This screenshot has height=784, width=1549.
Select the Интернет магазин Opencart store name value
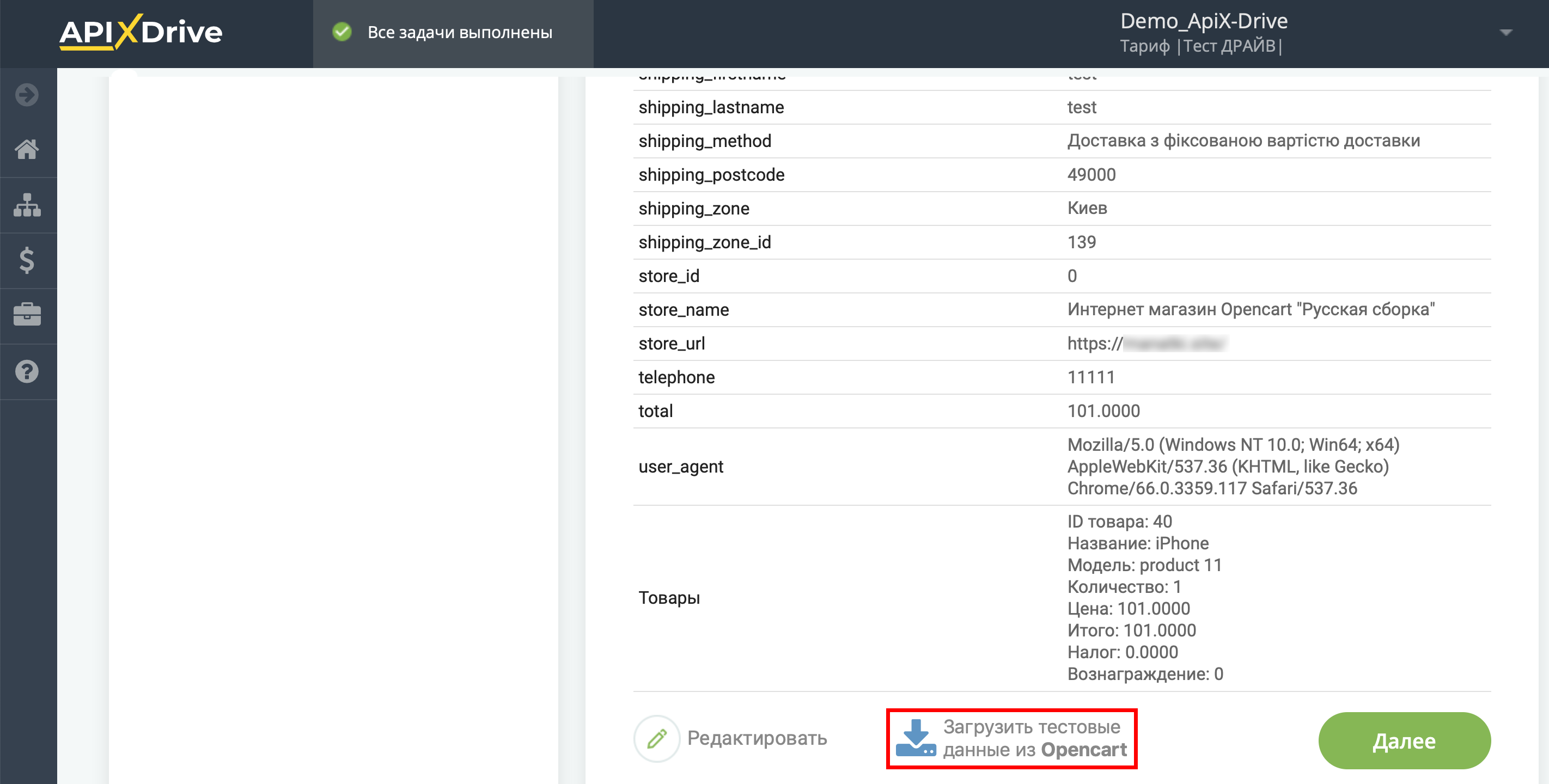pos(1251,310)
